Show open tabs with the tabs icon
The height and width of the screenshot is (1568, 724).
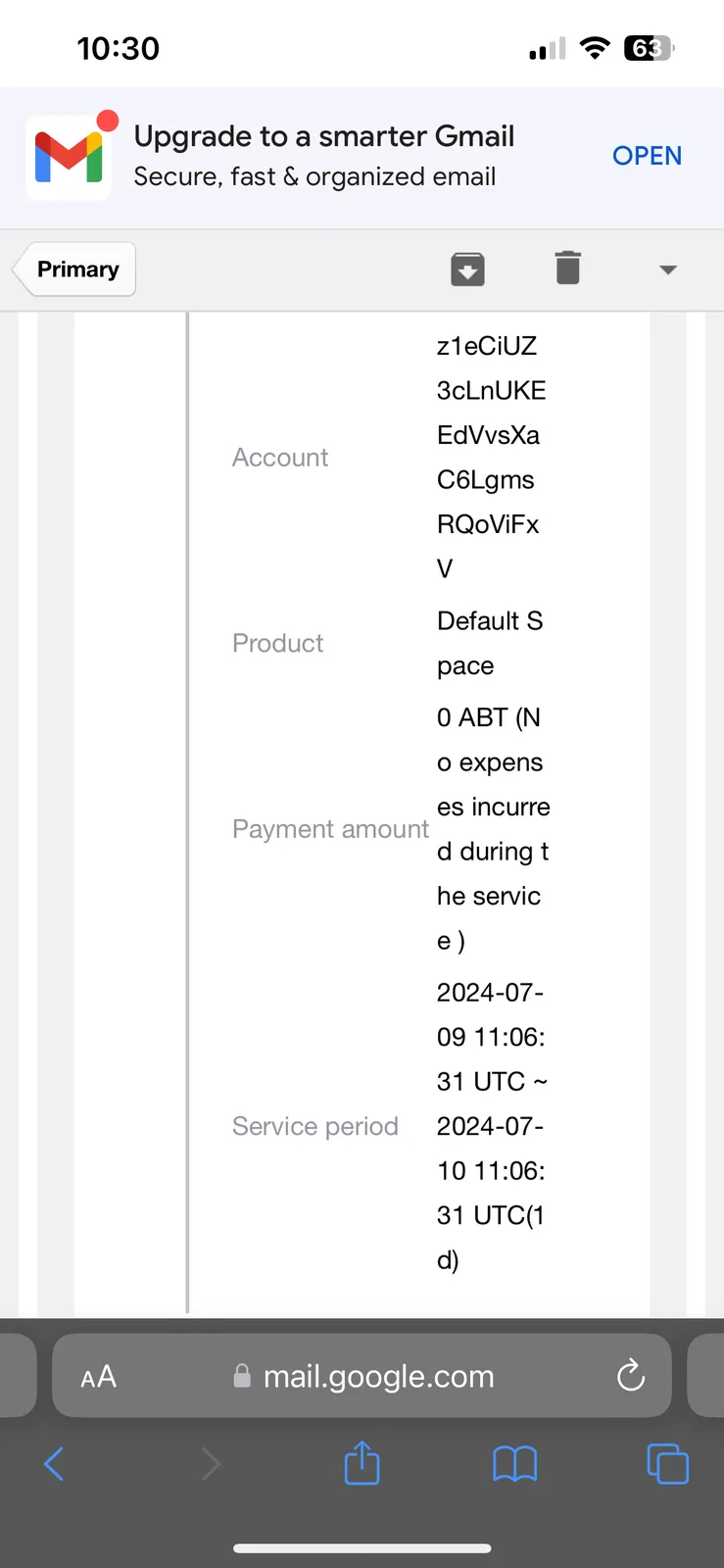click(667, 1464)
